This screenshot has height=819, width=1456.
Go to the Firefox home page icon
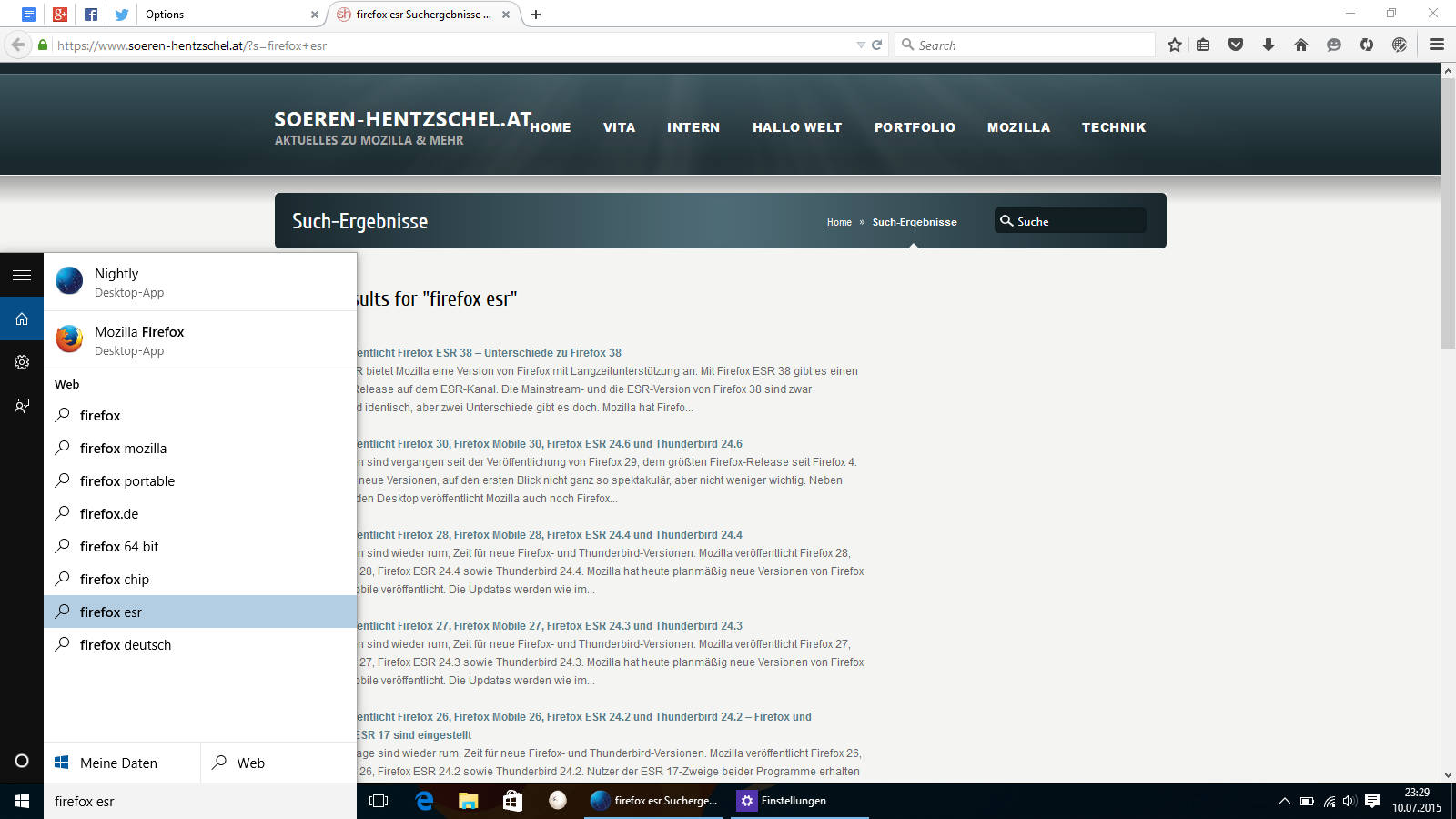pos(1301,45)
